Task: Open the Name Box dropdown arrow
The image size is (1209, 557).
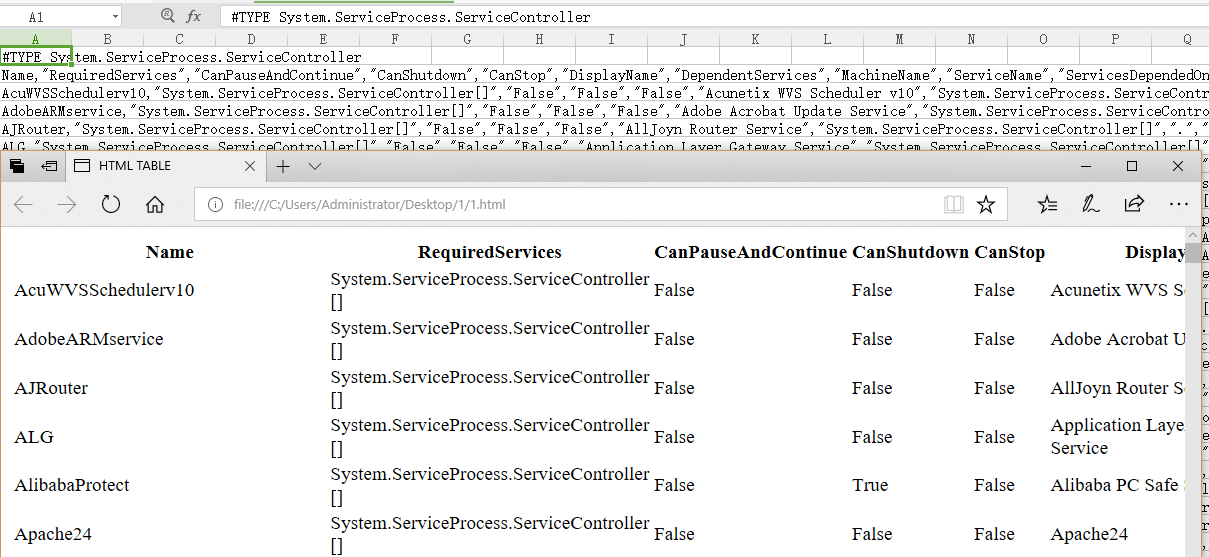Action: tap(114, 17)
